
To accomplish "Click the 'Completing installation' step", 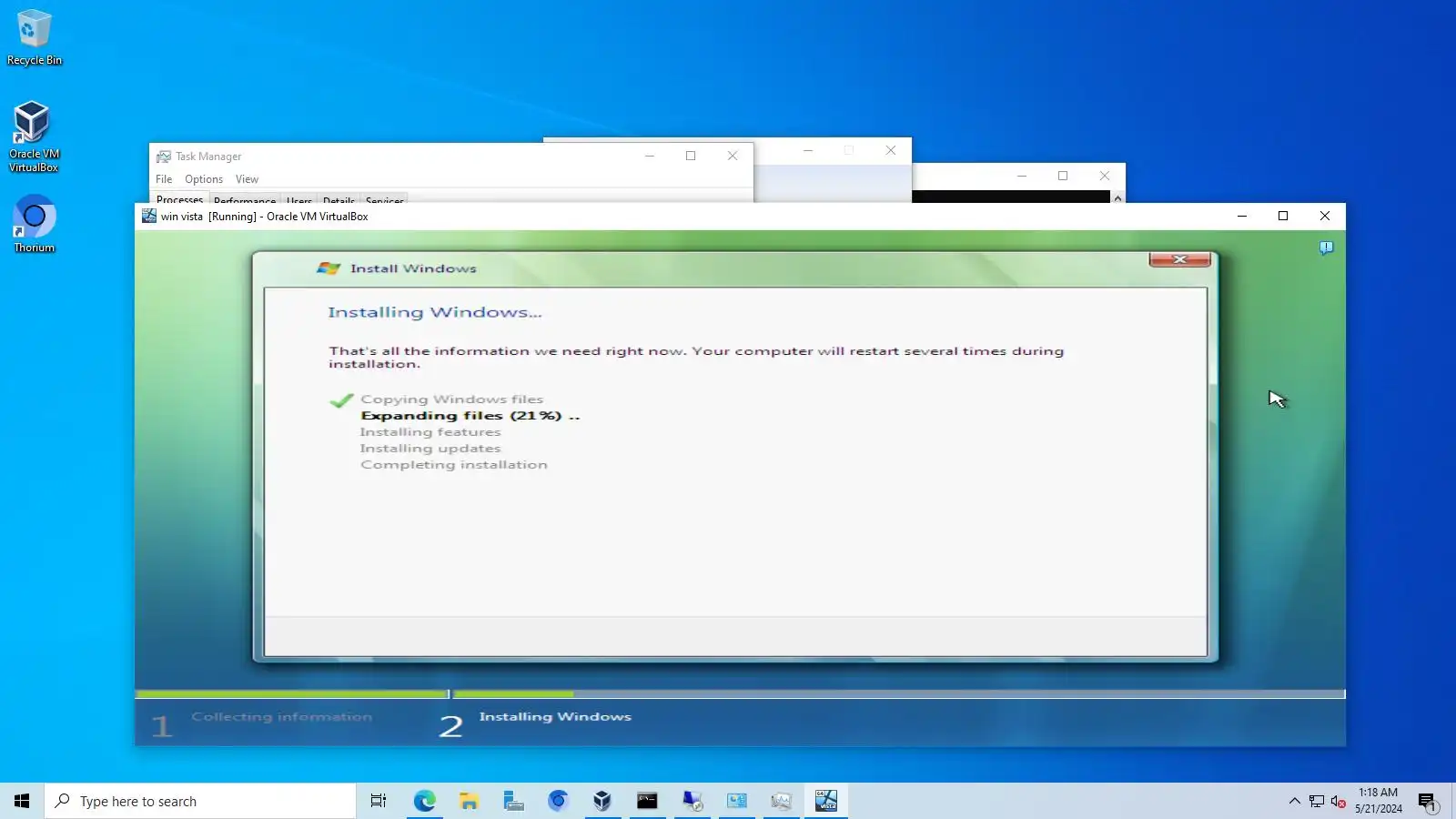I will (454, 465).
